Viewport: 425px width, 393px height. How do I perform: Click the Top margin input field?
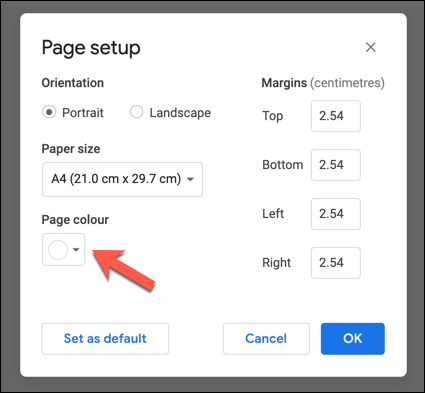[336, 116]
